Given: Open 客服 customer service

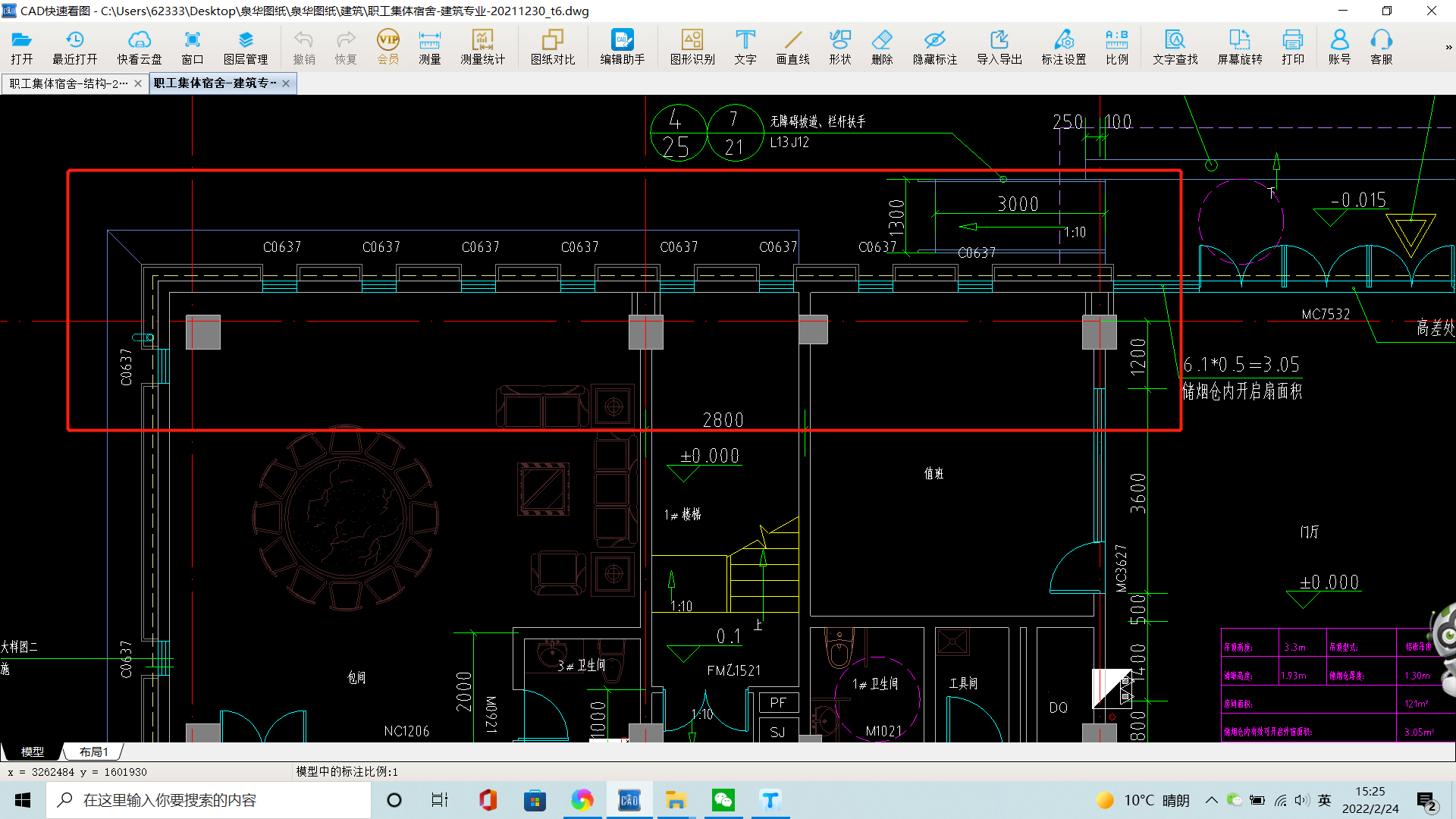Looking at the screenshot, I should pos(1382,47).
